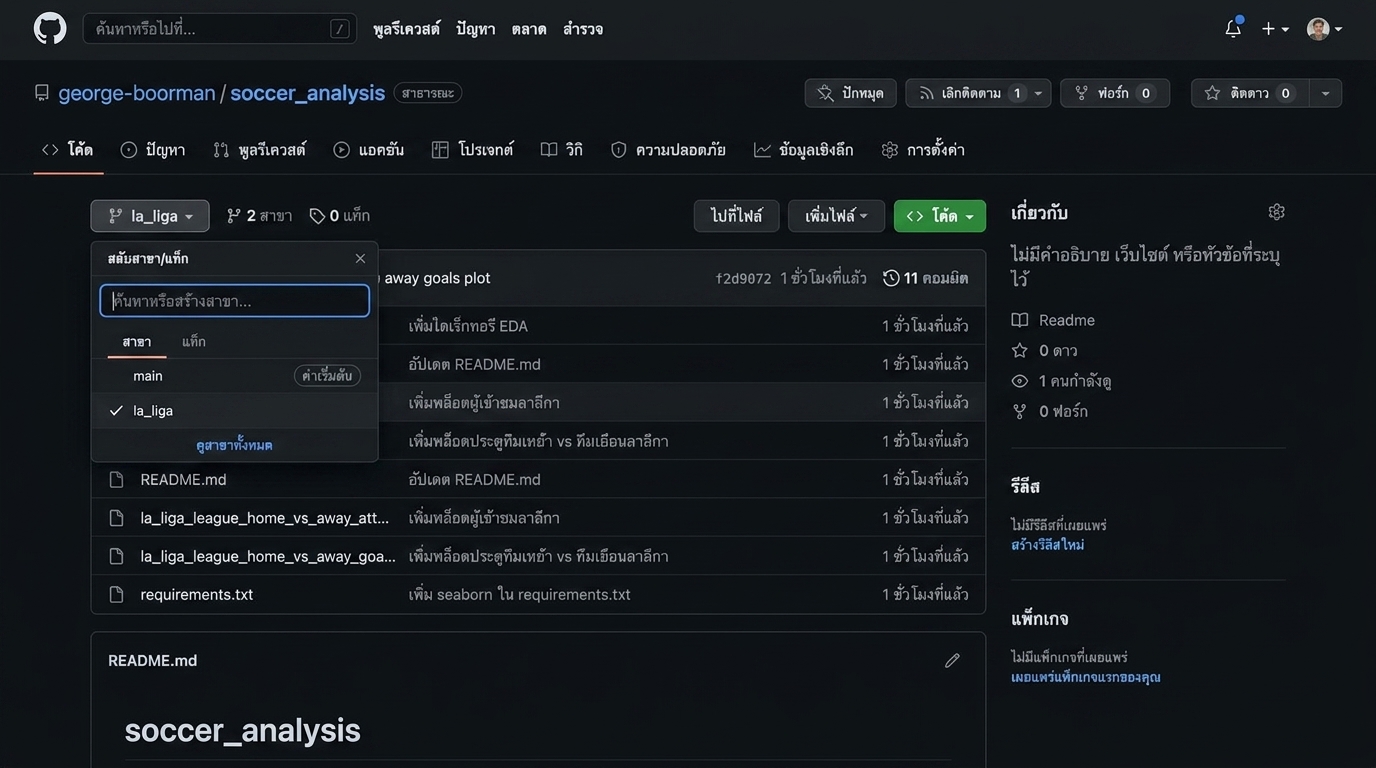The image size is (1376, 768).
Task: Open the README.md file row
Action: (183, 480)
